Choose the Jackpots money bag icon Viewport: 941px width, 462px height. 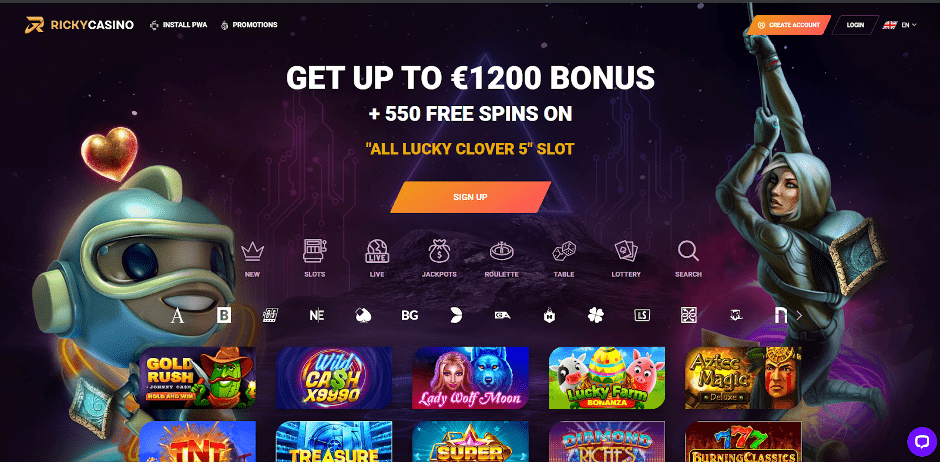pyautogui.click(x=439, y=251)
